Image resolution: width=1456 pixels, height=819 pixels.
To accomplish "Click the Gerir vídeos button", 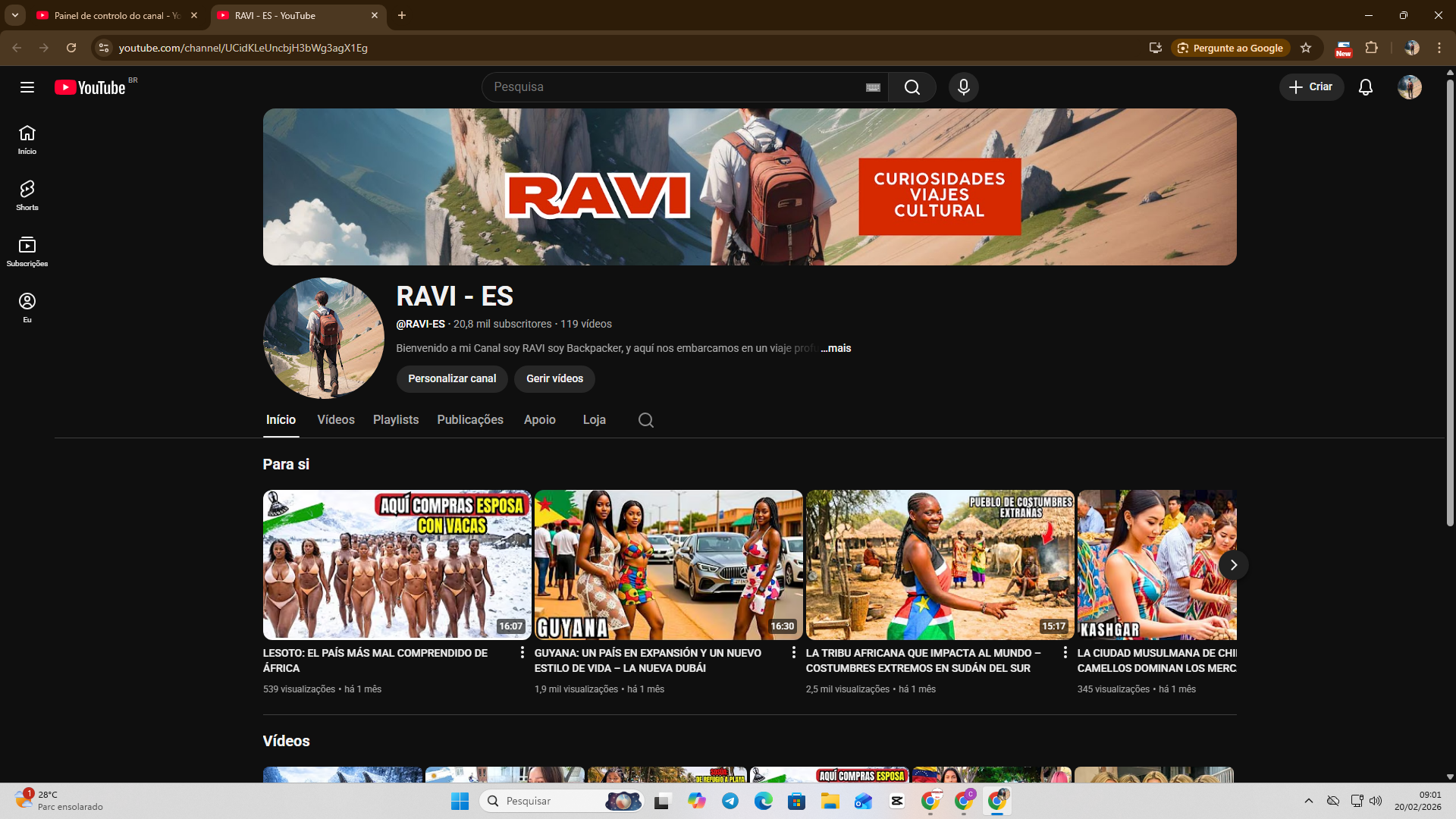I will tap(554, 378).
